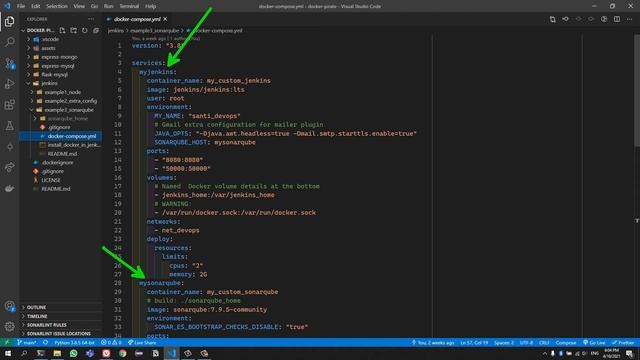
Task: Refresh the Explorer file tree
Action: pos(84,30)
